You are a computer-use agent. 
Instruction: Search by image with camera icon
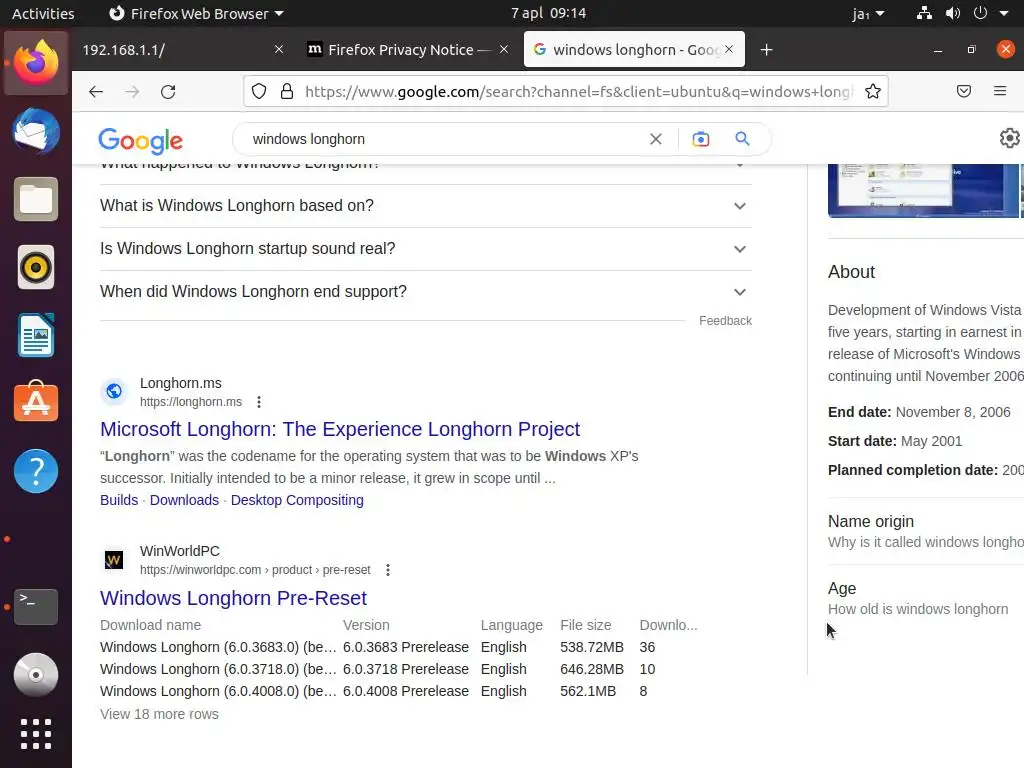pyautogui.click(x=701, y=139)
